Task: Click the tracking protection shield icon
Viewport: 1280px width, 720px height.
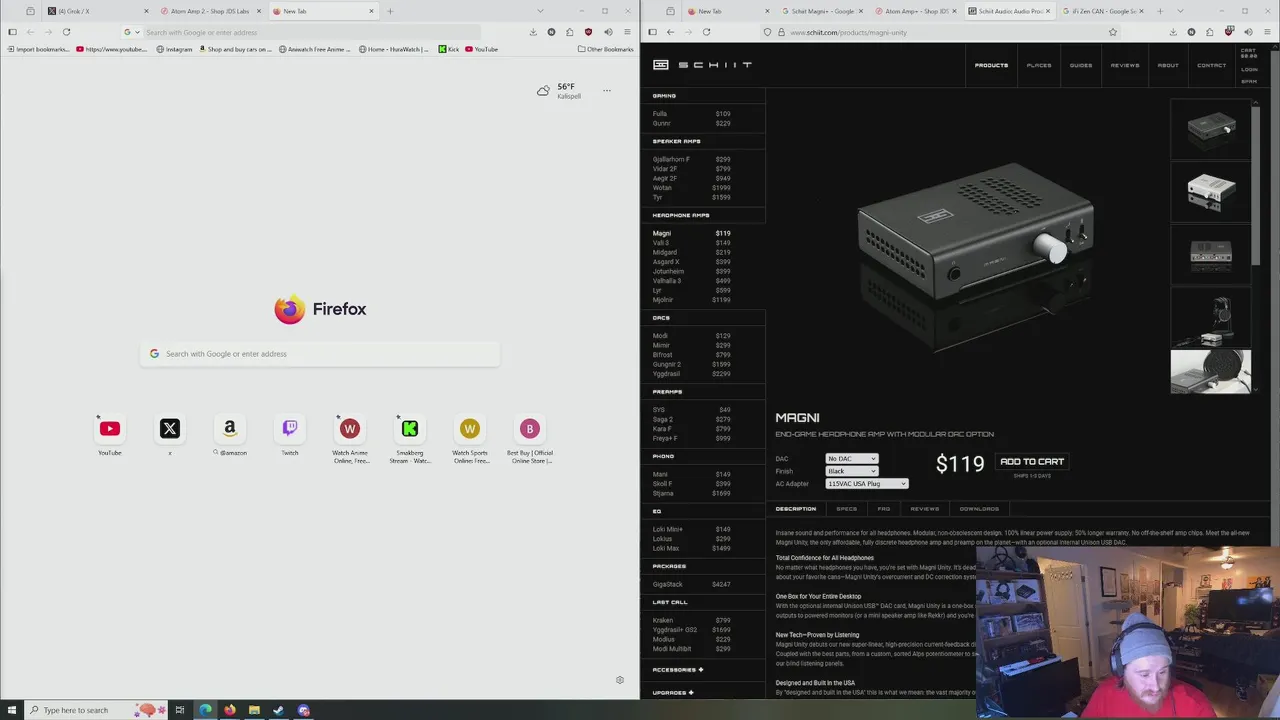Action: coord(768,32)
